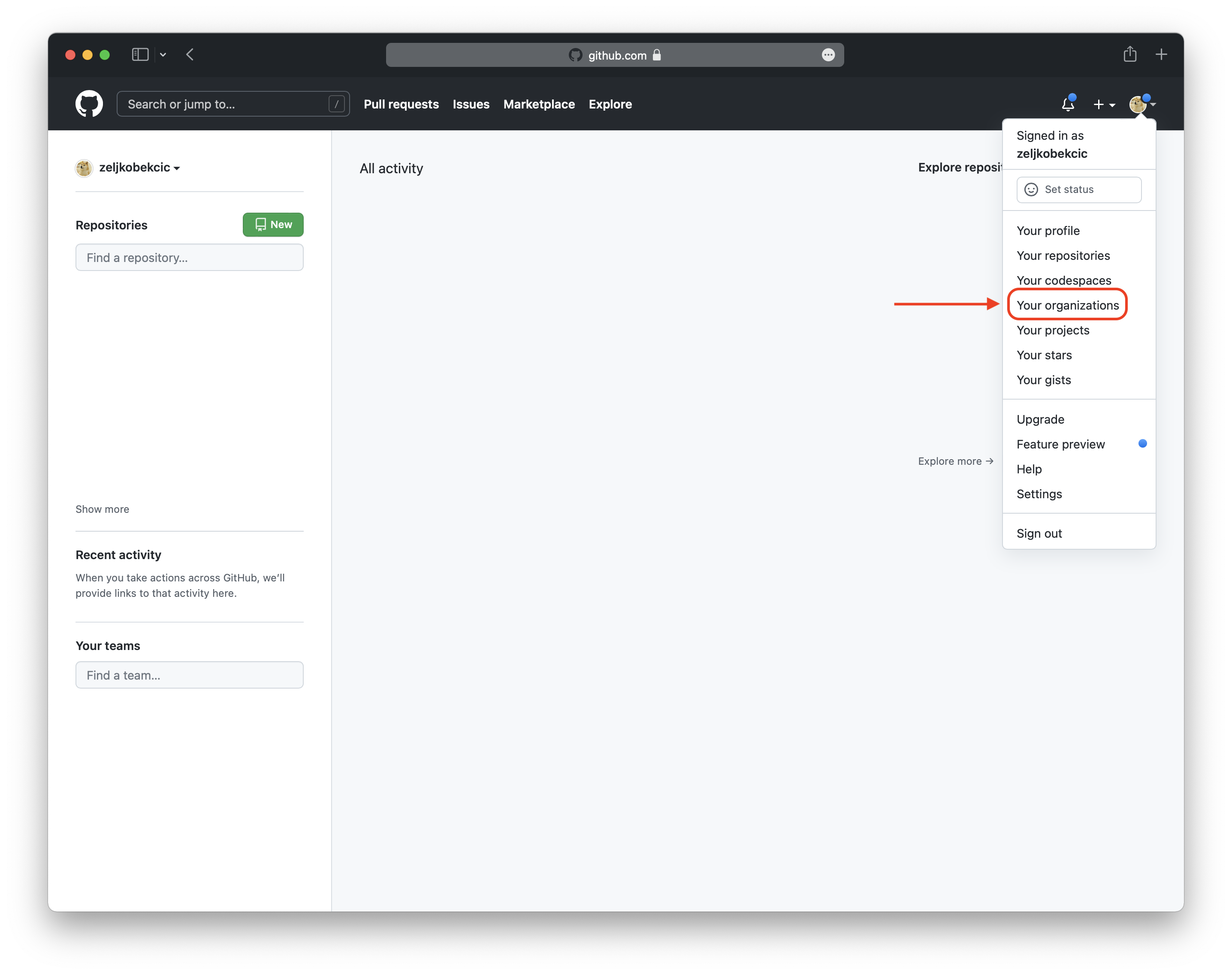Go back with Safari's back arrow

(190, 55)
